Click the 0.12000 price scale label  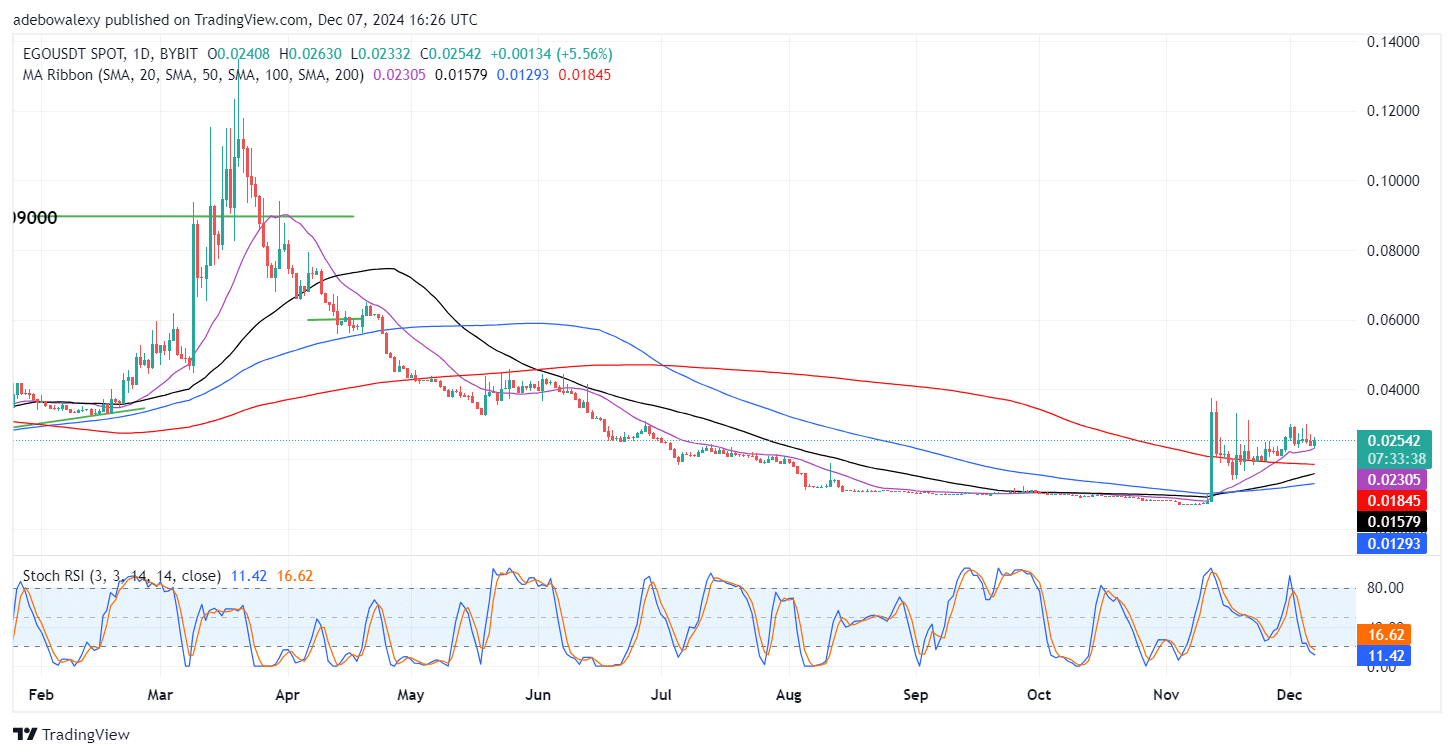1394,111
